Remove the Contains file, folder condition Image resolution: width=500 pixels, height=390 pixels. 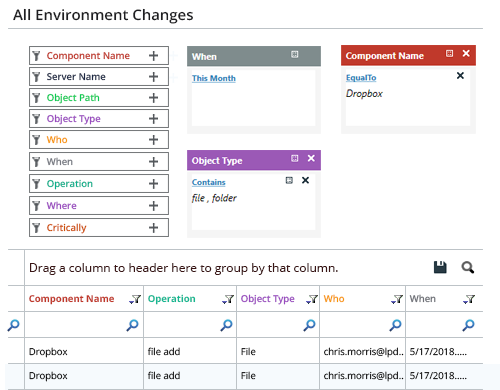tap(305, 180)
